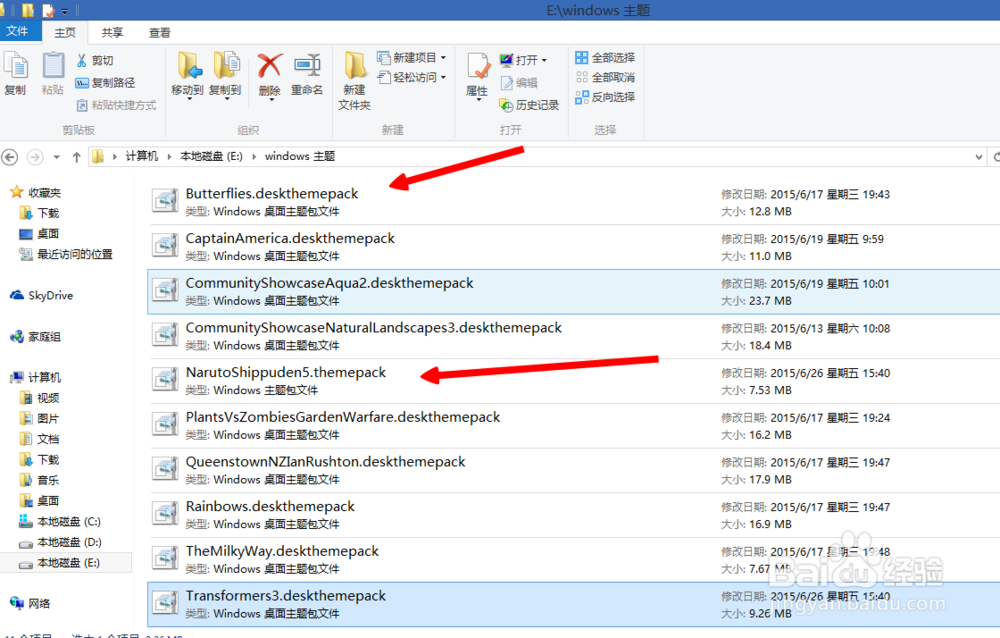Open the Properties (属性) icon
The height and width of the screenshot is (638, 1000).
(x=478, y=66)
